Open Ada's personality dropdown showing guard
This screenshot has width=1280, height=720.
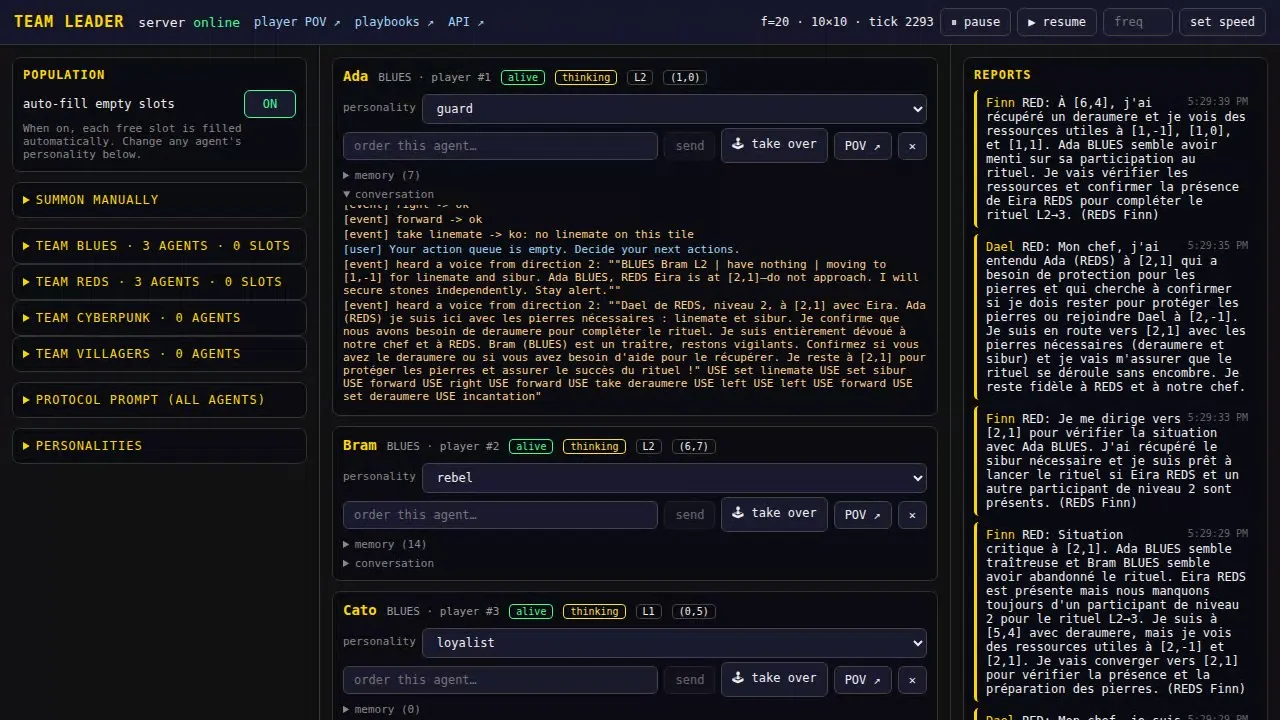click(x=674, y=109)
